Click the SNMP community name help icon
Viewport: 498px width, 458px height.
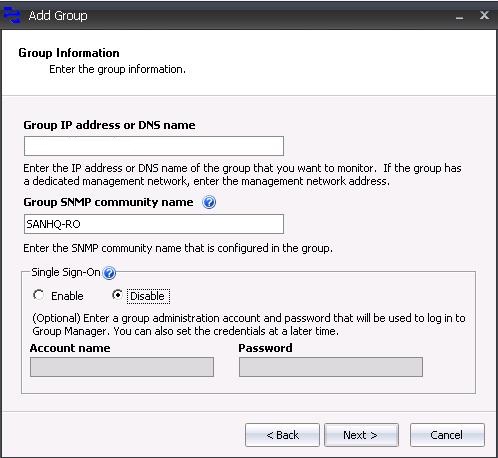[x=209, y=202]
